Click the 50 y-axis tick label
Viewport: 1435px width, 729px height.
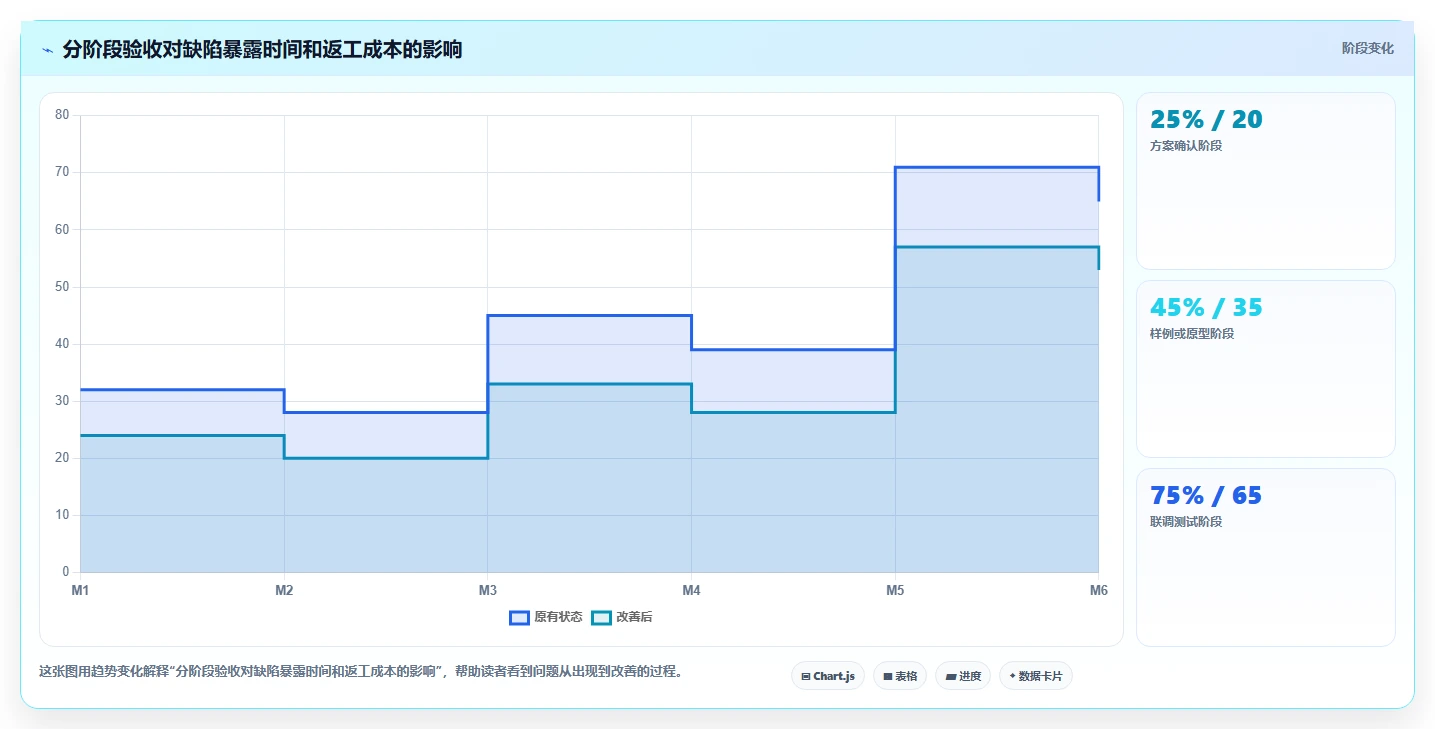coord(62,287)
